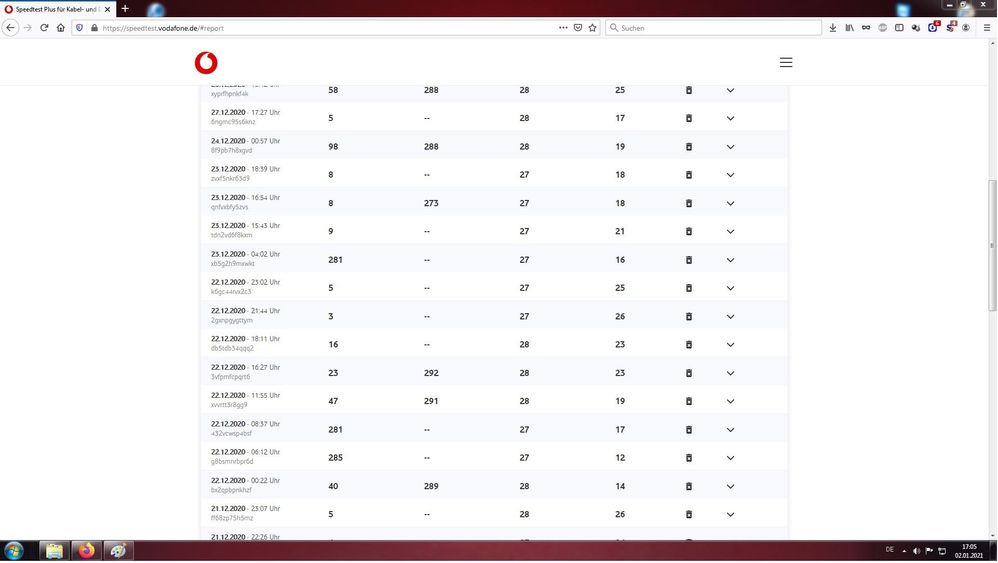Expand the 22.12.2020 18:11 Uhr measurement
This screenshot has width=998, height=563.
click(x=730, y=345)
